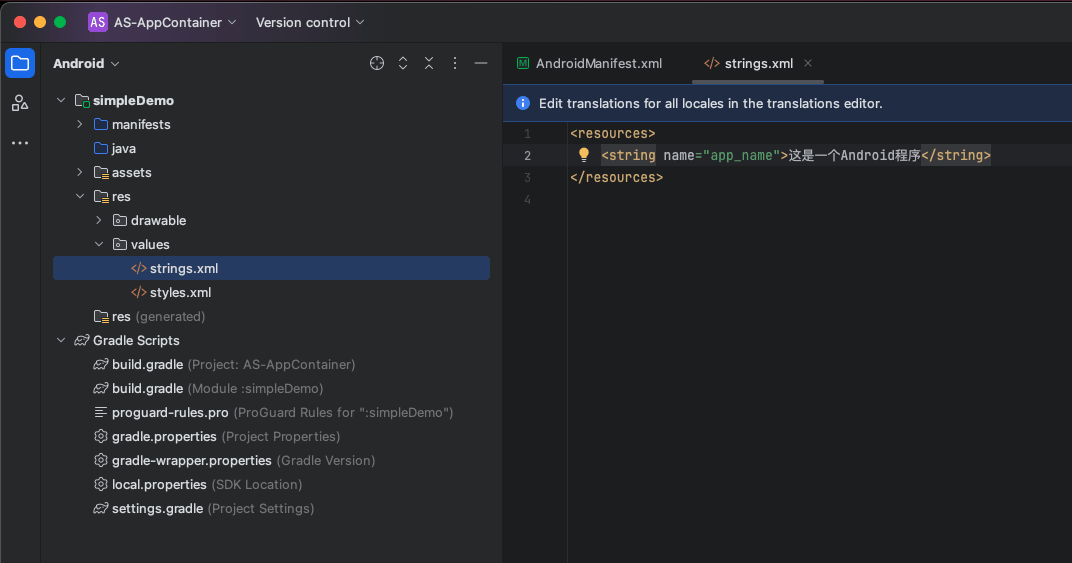Screen dimensions: 1072x563
Task: Select styles.xml in the project tree
Action: (271, 292)
